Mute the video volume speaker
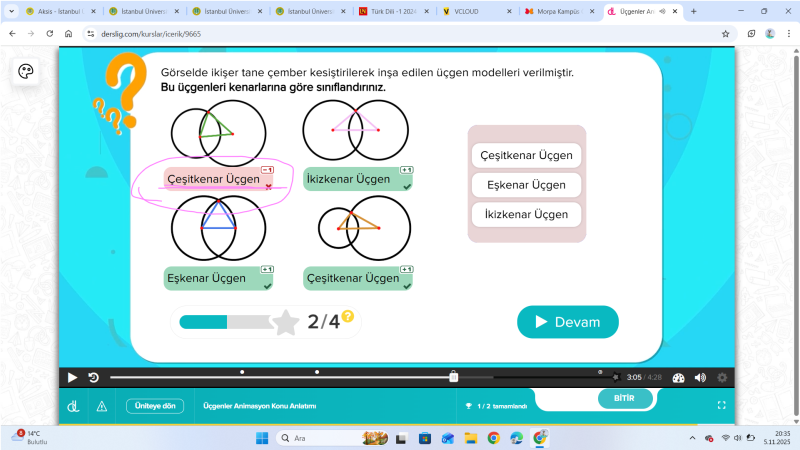 pyautogui.click(x=700, y=378)
